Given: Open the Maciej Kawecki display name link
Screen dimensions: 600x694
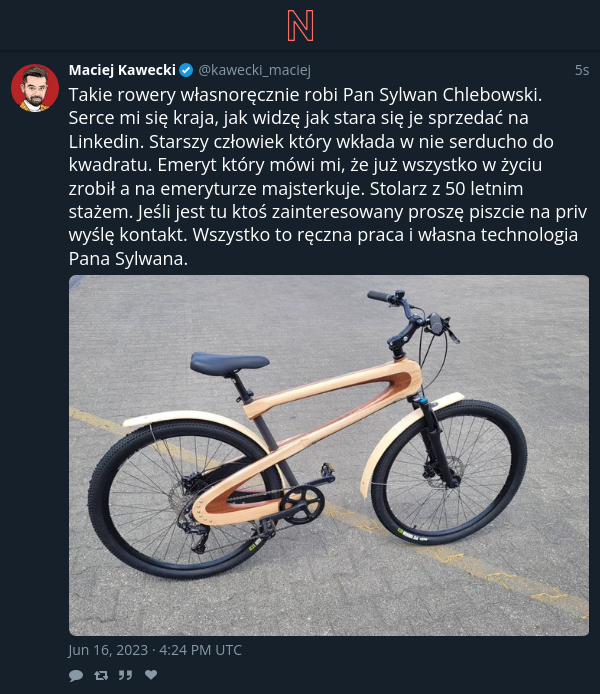Looking at the screenshot, I should [x=122, y=70].
